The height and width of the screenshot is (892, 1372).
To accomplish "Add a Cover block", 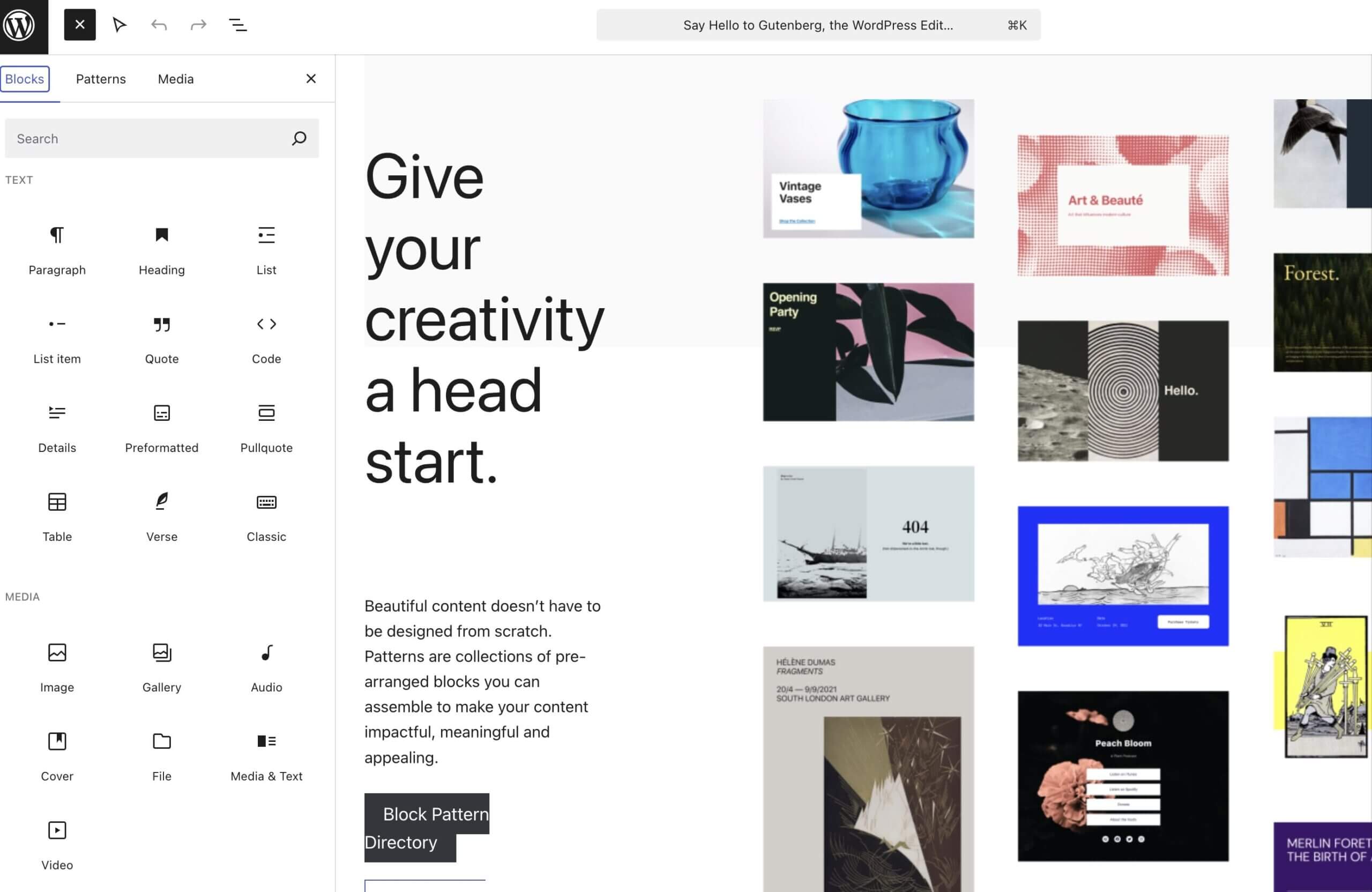I will (x=57, y=756).
